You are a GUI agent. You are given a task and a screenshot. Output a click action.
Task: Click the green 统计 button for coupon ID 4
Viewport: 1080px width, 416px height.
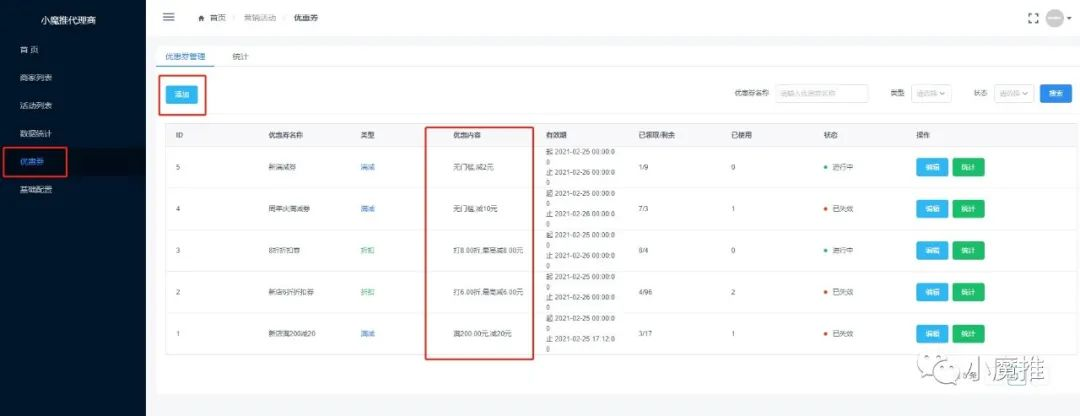968,208
